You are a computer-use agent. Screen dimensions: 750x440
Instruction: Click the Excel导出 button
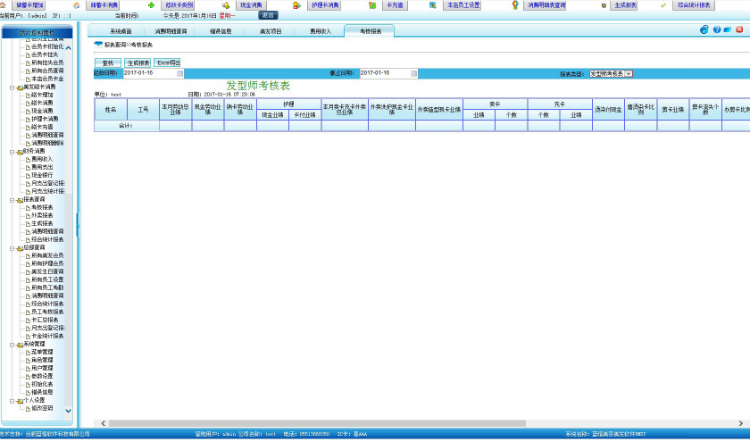(167, 63)
